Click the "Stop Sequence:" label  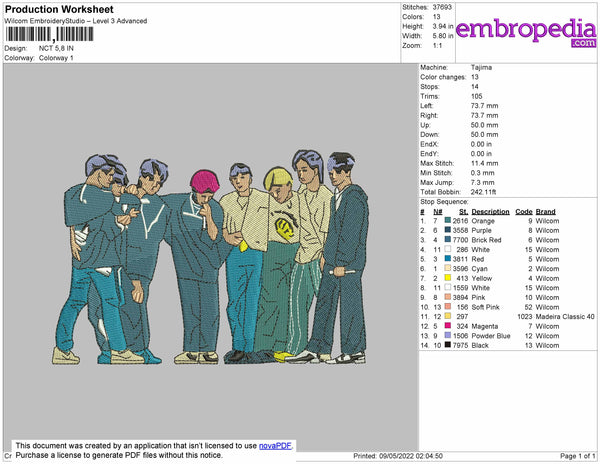(444, 202)
